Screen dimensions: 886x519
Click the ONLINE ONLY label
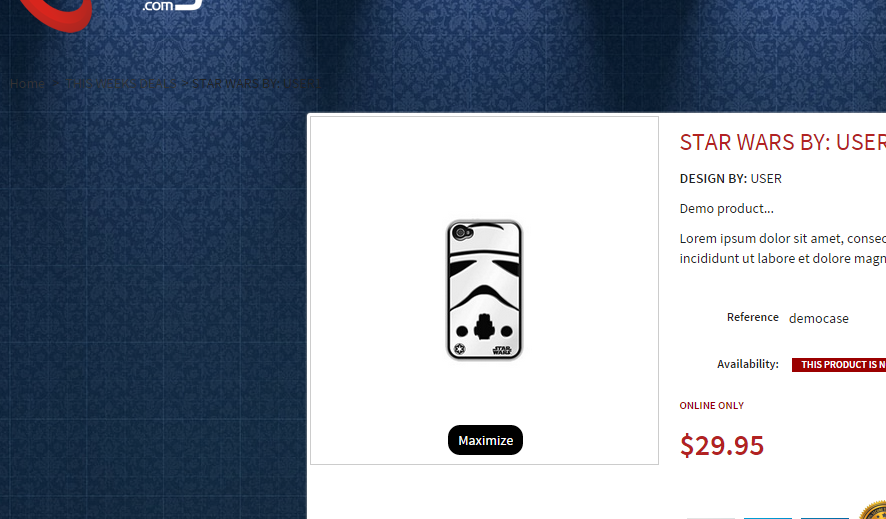point(711,405)
